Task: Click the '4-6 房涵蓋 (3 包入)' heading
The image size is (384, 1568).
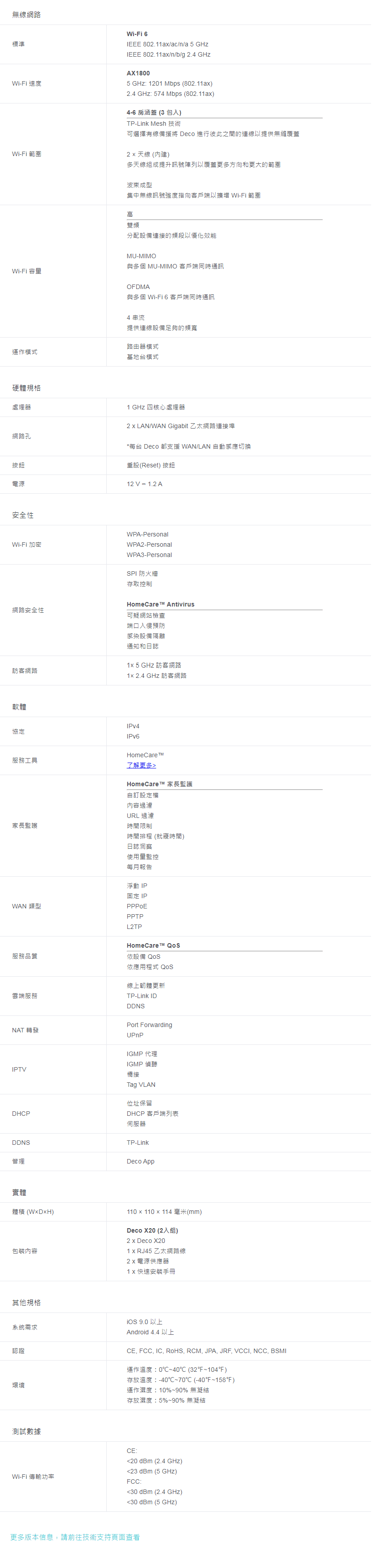Action: point(154,113)
